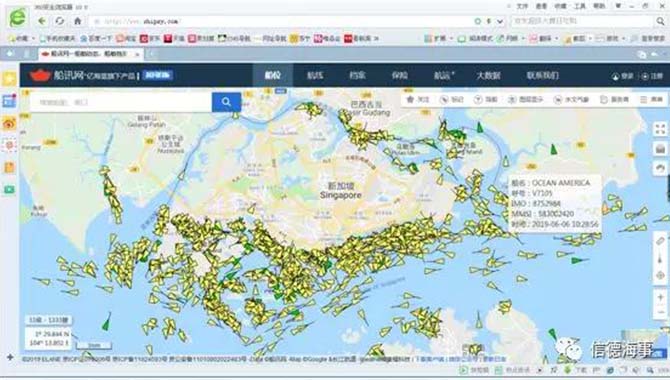Select the 大数据 navigation tab
The height and width of the screenshot is (380, 670).
tap(488, 75)
